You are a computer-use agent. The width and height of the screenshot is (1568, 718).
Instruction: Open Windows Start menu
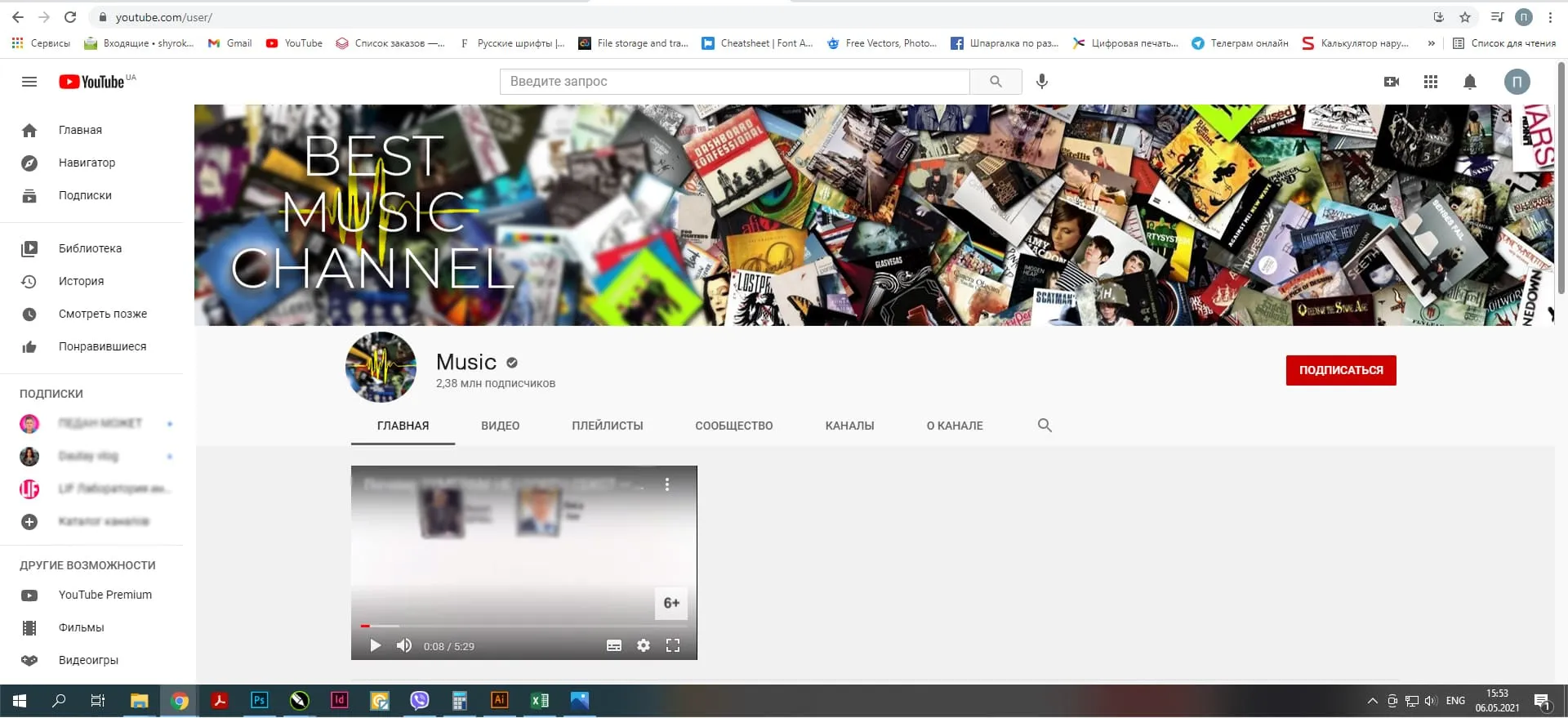click(x=20, y=701)
